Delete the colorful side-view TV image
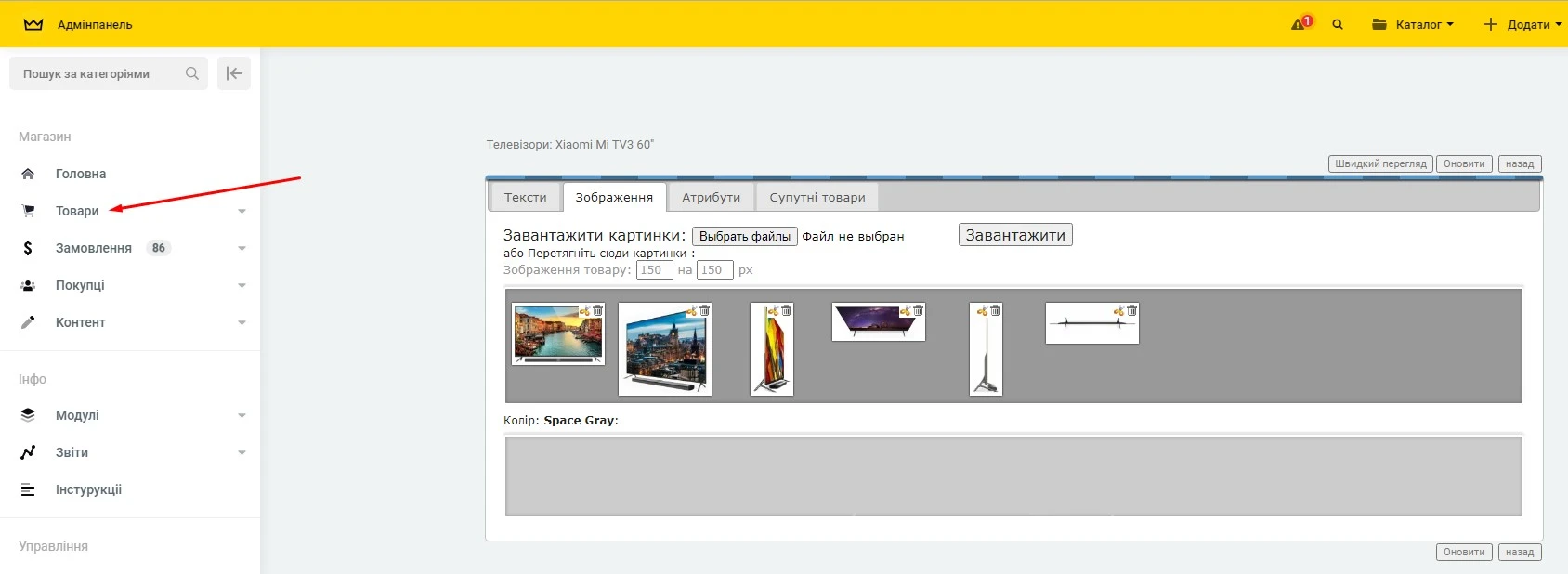This screenshot has height=574, width=1568. [786, 311]
